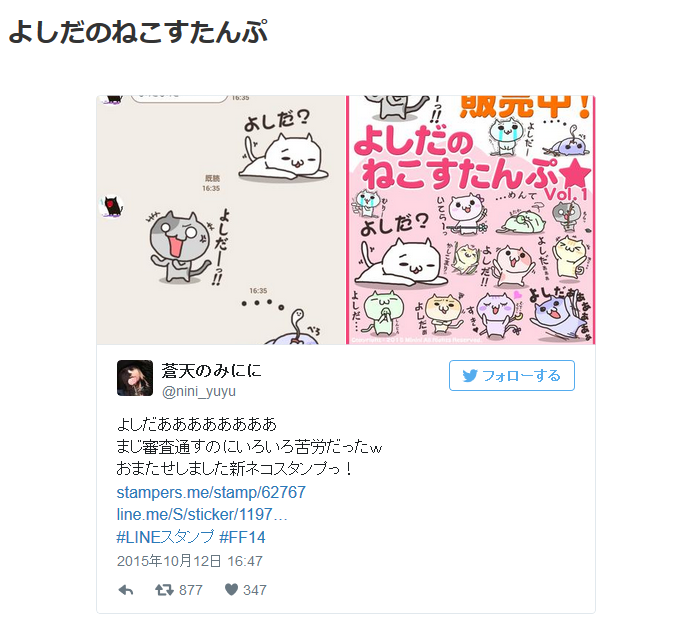694x641 pixels.
Task: Open the stampers.me/stamp/62767 link
Action: point(211,492)
